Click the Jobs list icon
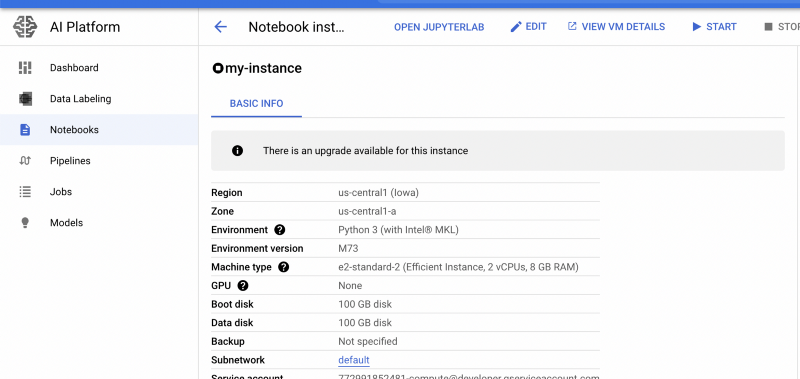The image size is (800, 379). pyautogui.click(x=25, y=192)
